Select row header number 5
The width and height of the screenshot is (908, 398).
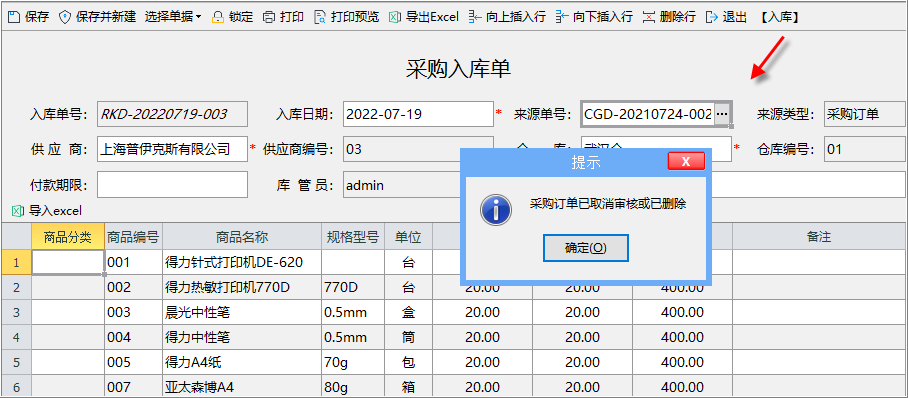click(16, 362)
